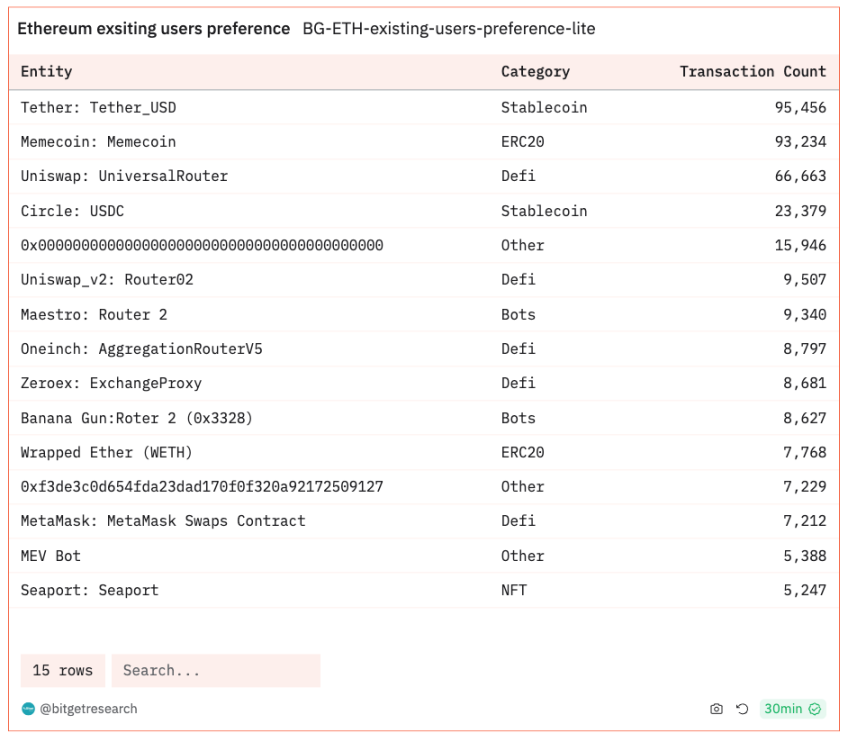Sort by the Entity column header
Viewport: 848px width, 742px height.
coord(47,71)
